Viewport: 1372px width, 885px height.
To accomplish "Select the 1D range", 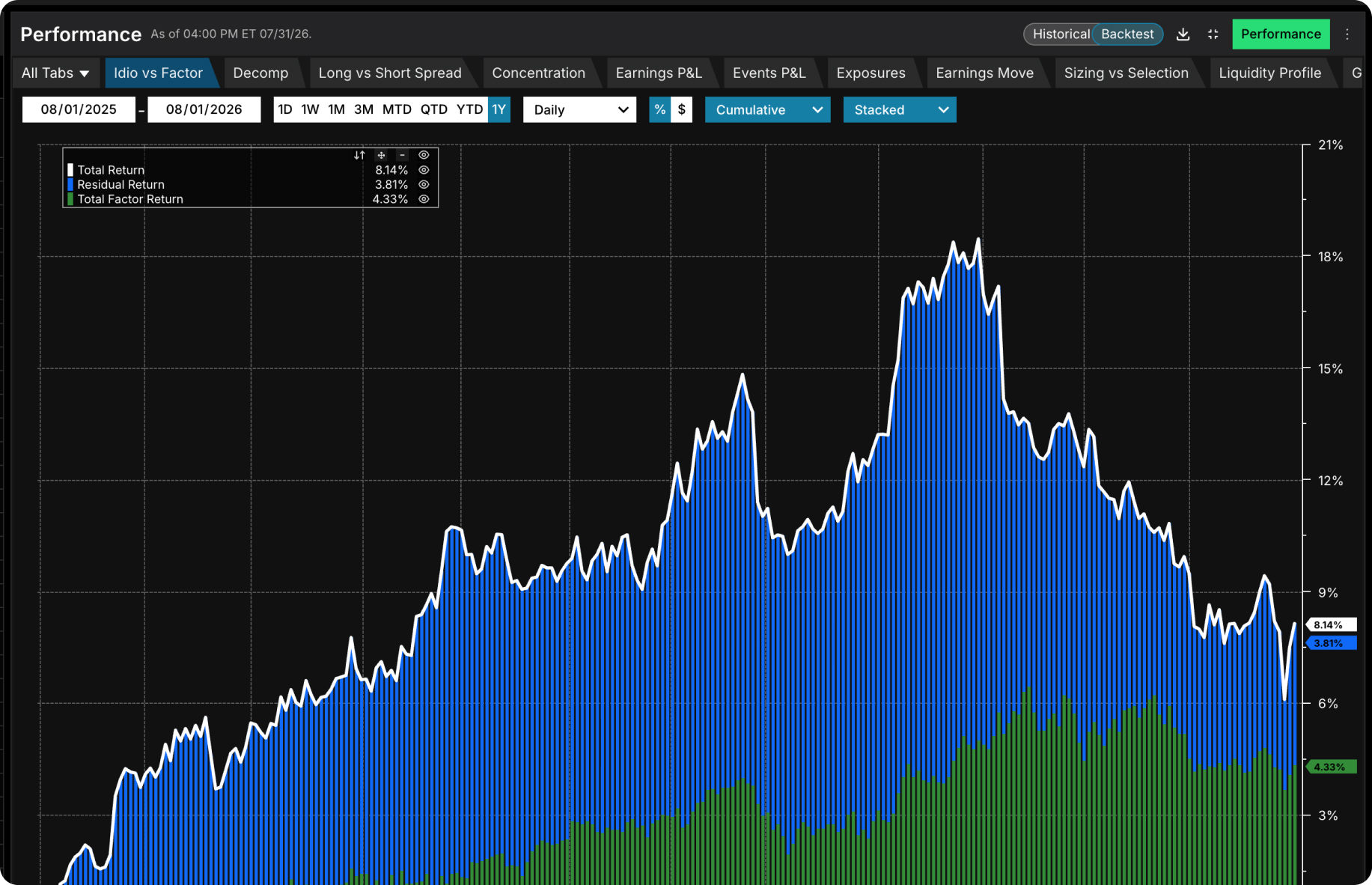I will point(285,110).
